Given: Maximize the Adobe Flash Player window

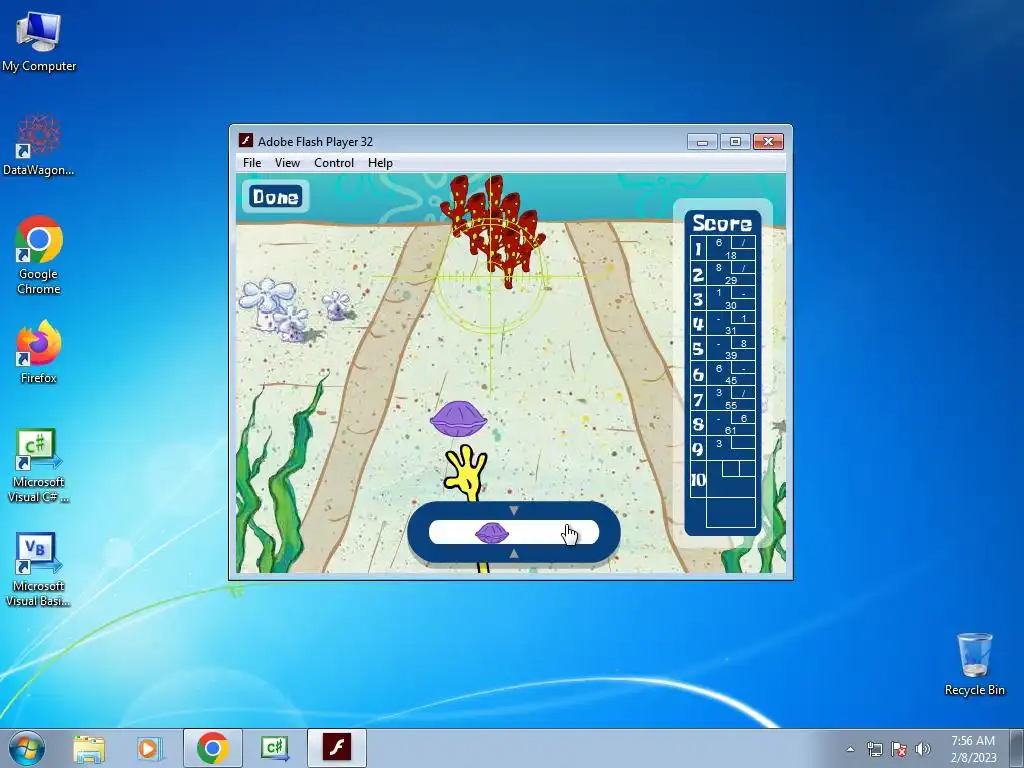Looking at the screenshot, I should click(x=735, y=142).
